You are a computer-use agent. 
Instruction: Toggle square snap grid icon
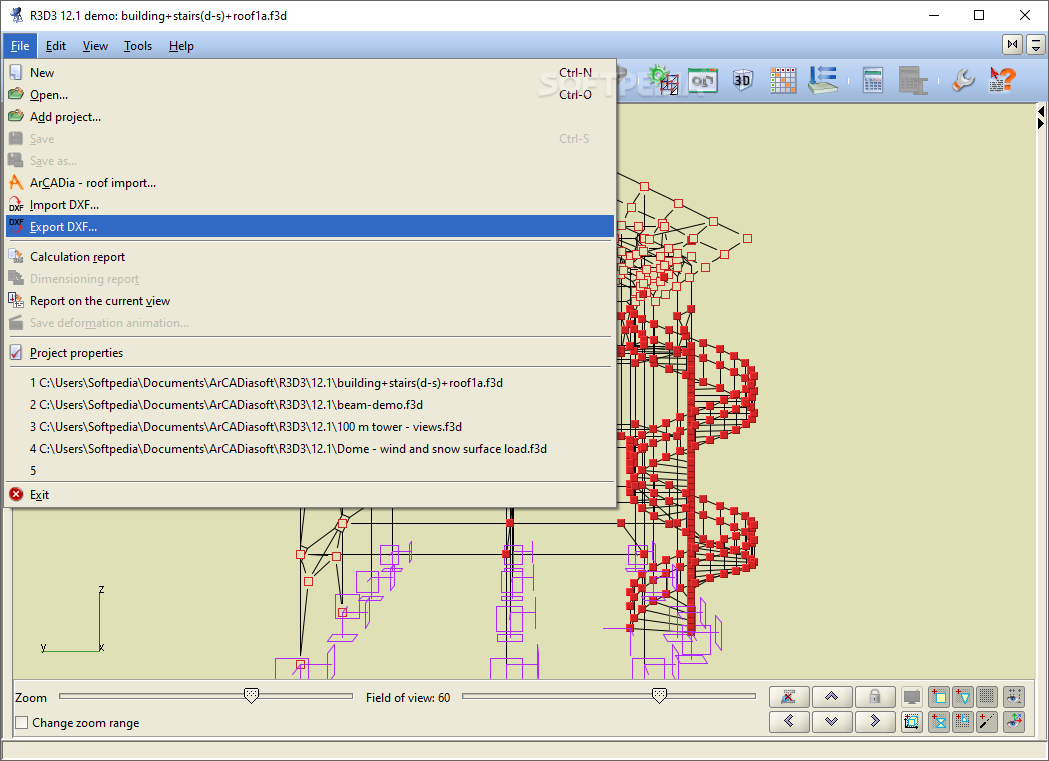pyautogui.click(x=939, y=697)
